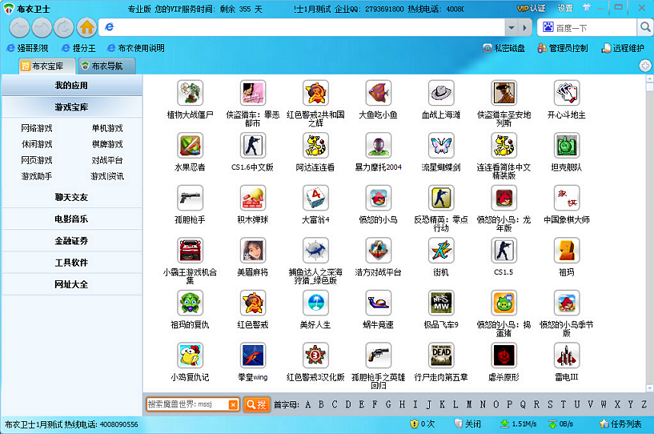Viewport: 654px width, 434px height.
Task: Filter games by letter Z
Action: [x=644, y=404]
